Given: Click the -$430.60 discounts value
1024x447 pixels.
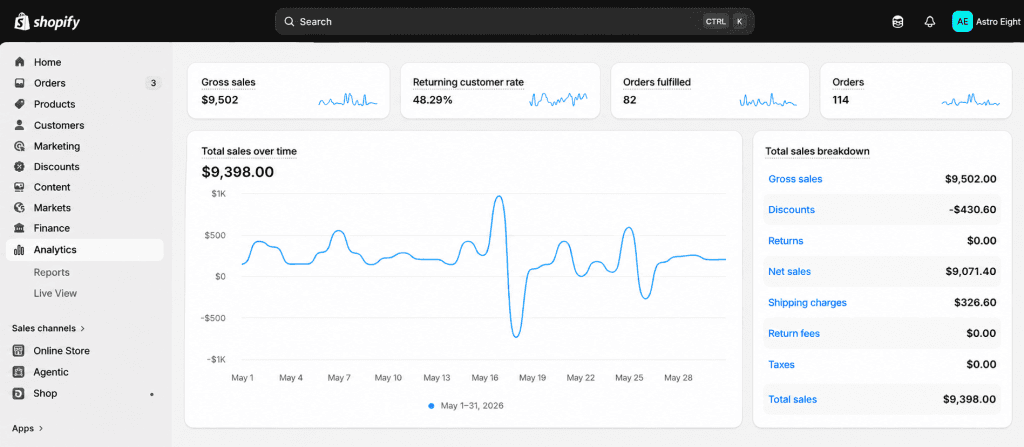Looking at the screenshot, I should (x=971, y=210).
